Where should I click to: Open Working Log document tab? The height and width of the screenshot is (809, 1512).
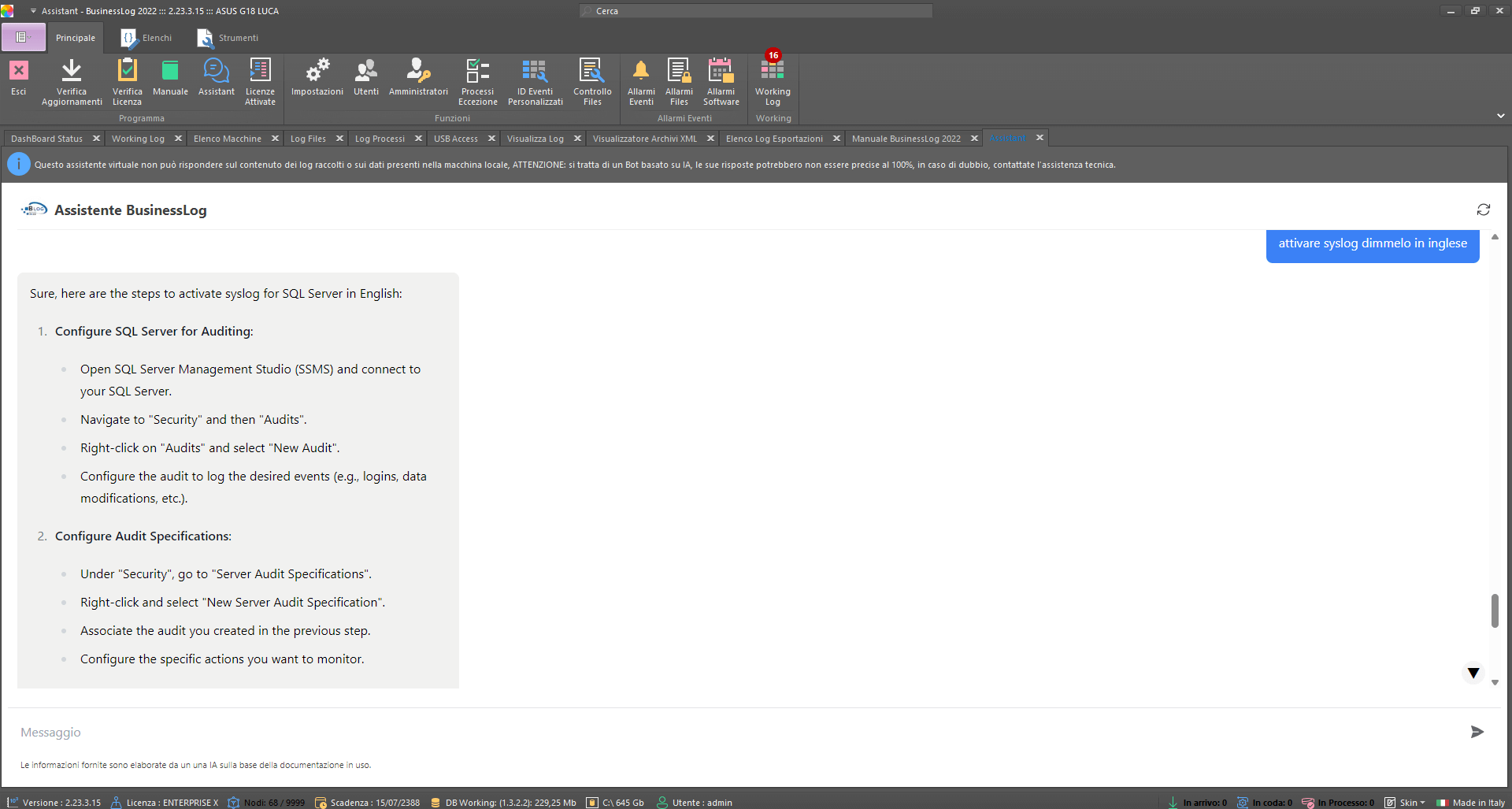(x=138, y=139)
